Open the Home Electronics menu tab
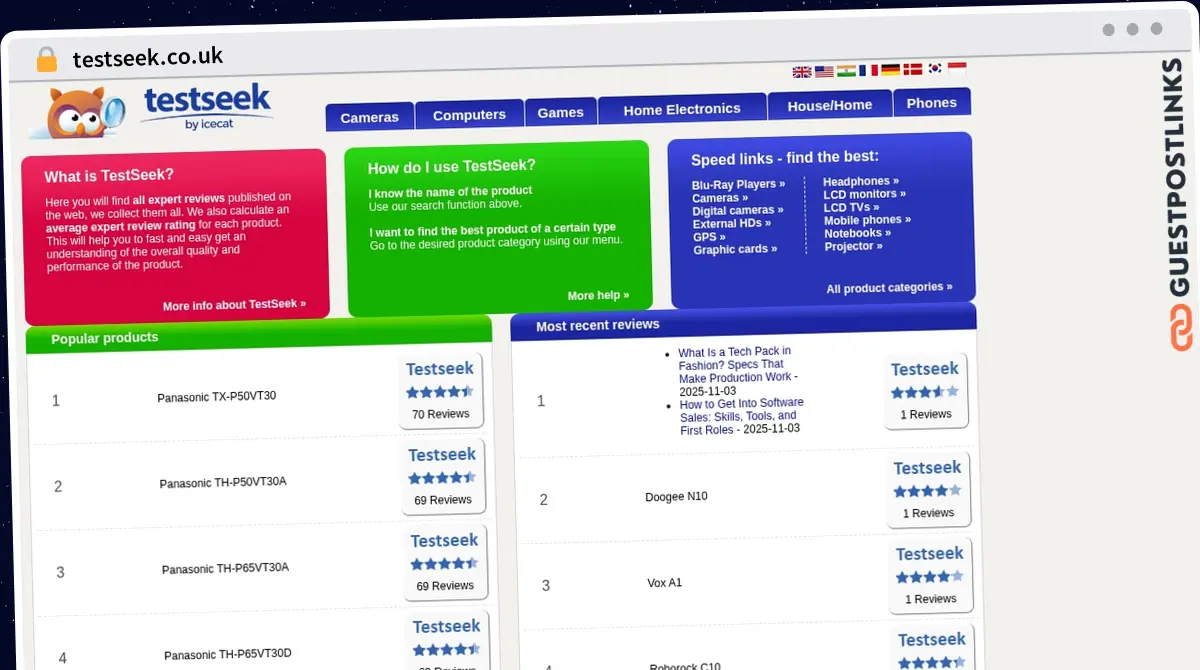The image size is (1200, 670). [682, 108]
